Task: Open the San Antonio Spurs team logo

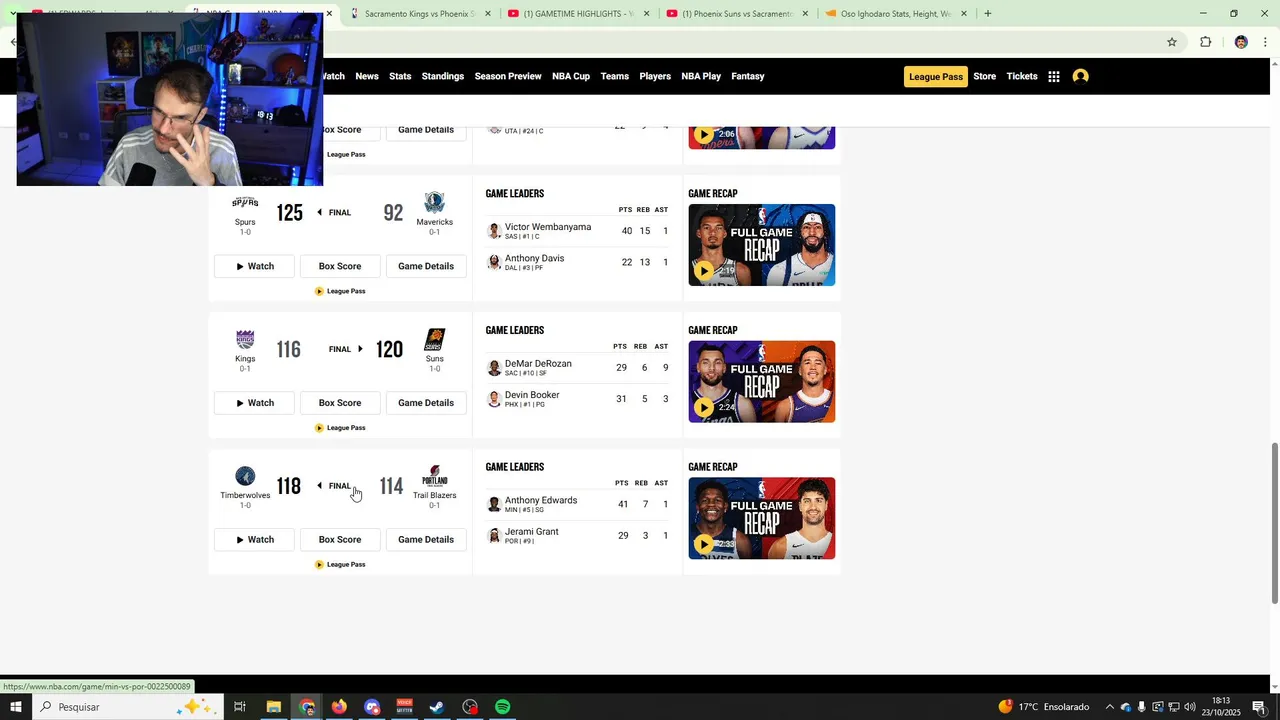Action: 245,203
